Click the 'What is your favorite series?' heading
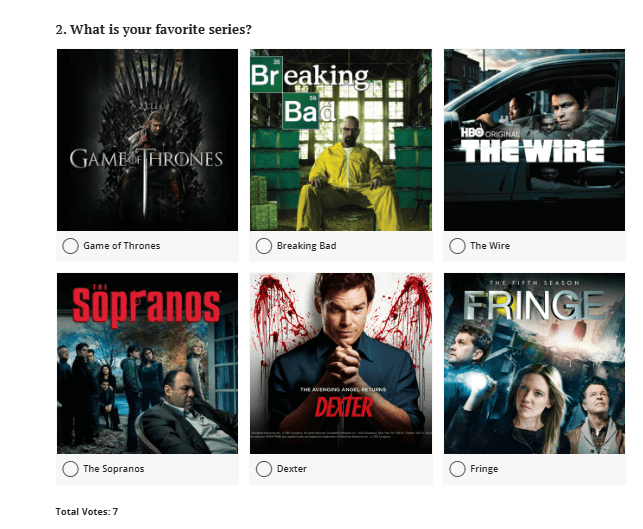 [x=153, y=30]
